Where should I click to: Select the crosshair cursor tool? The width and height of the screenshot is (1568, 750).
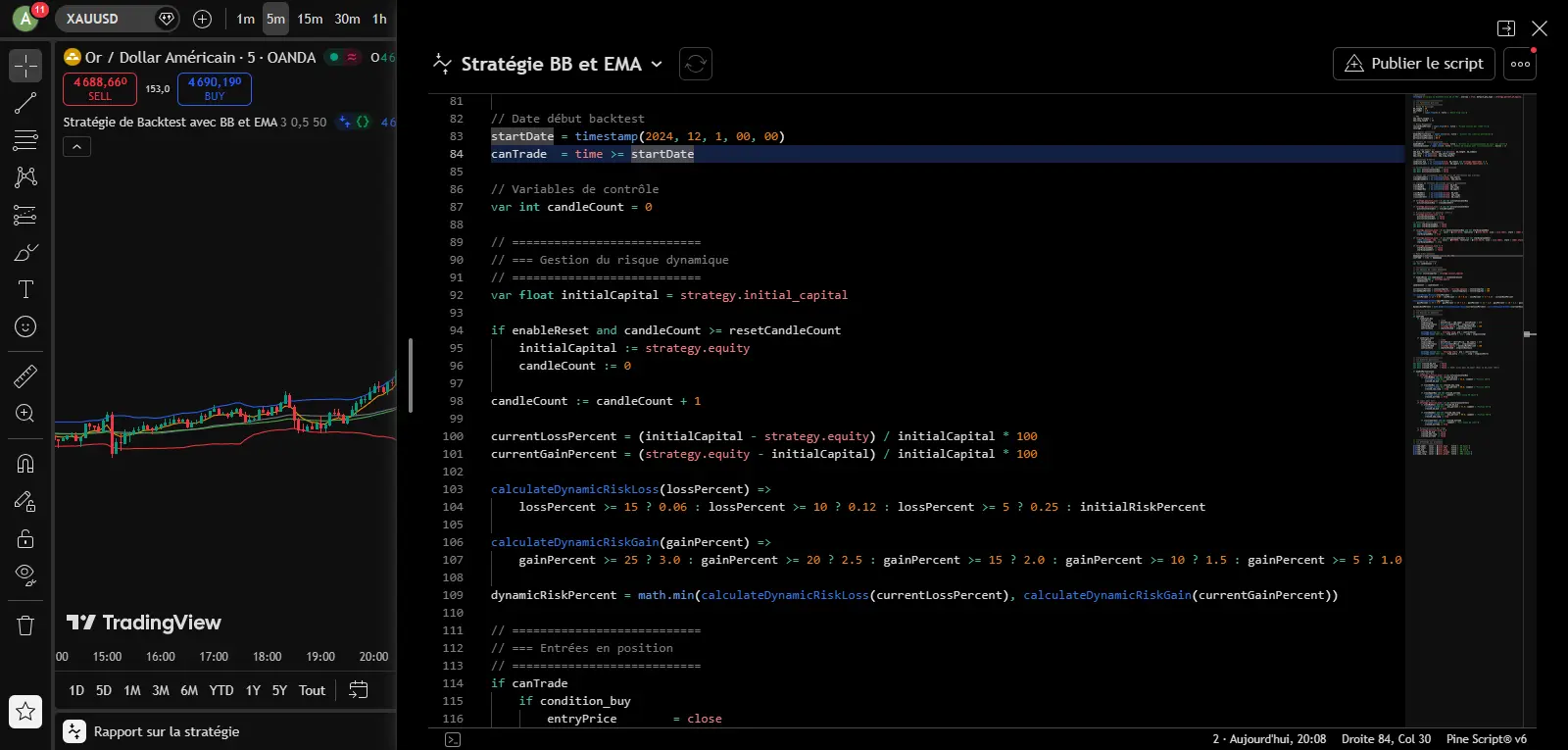pyautogui.click(x=25, y=66)
